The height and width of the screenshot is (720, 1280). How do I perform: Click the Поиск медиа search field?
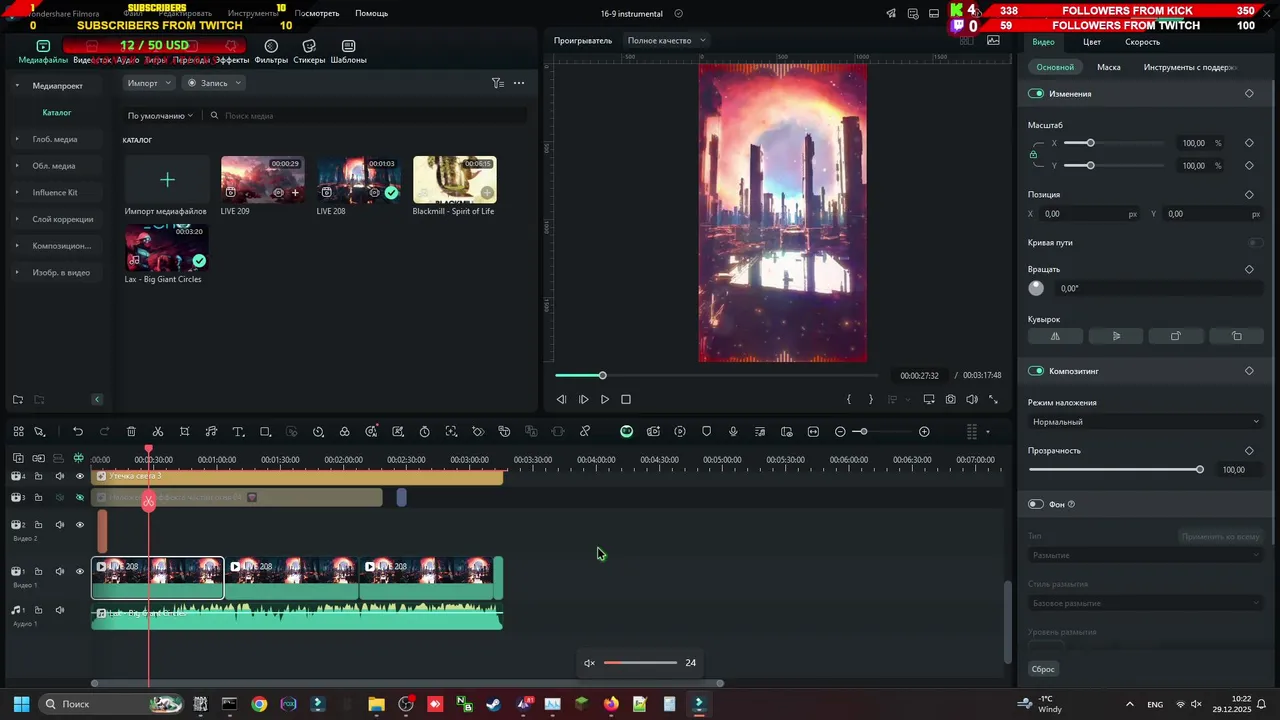366,116
